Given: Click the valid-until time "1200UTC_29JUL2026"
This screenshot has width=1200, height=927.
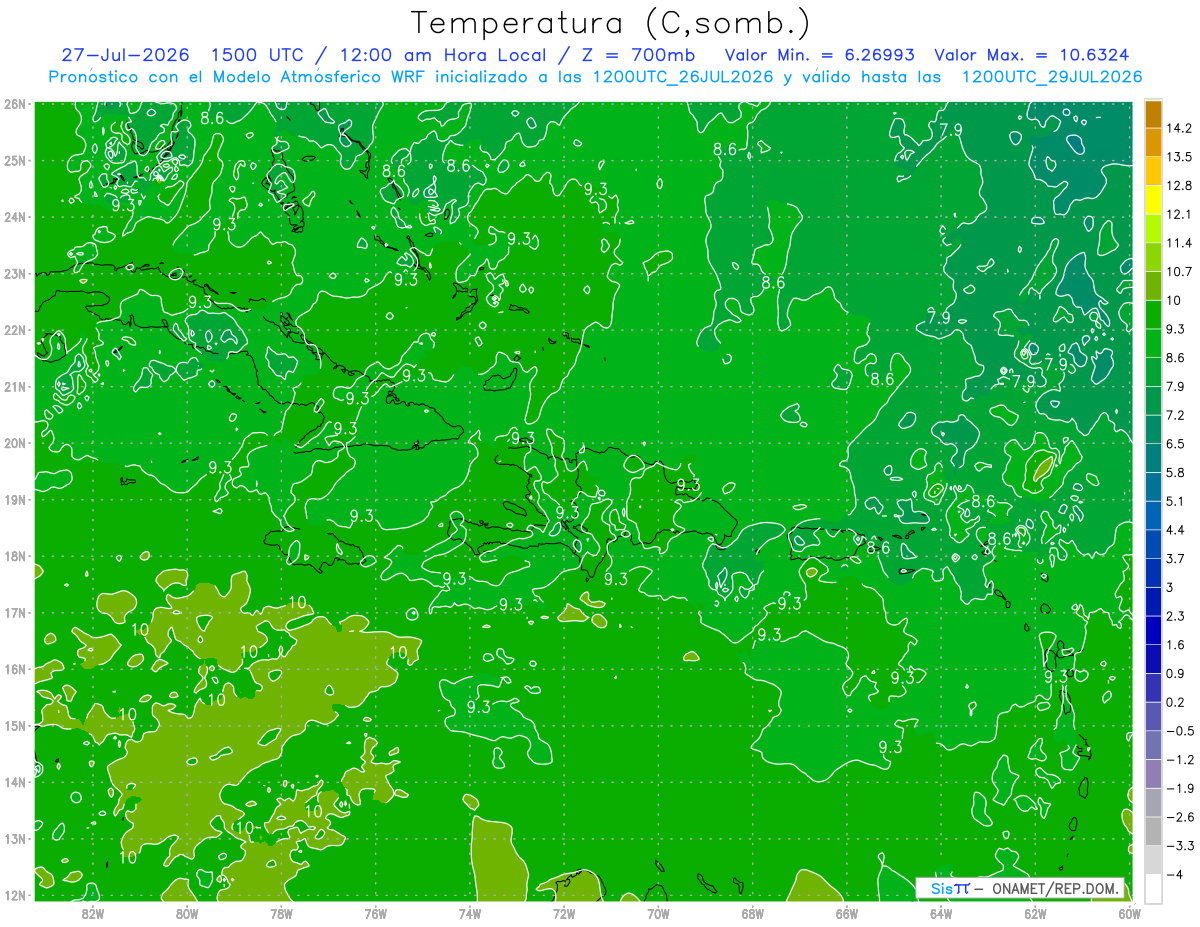Looking at the screenshot, I should click(1052, 77).
